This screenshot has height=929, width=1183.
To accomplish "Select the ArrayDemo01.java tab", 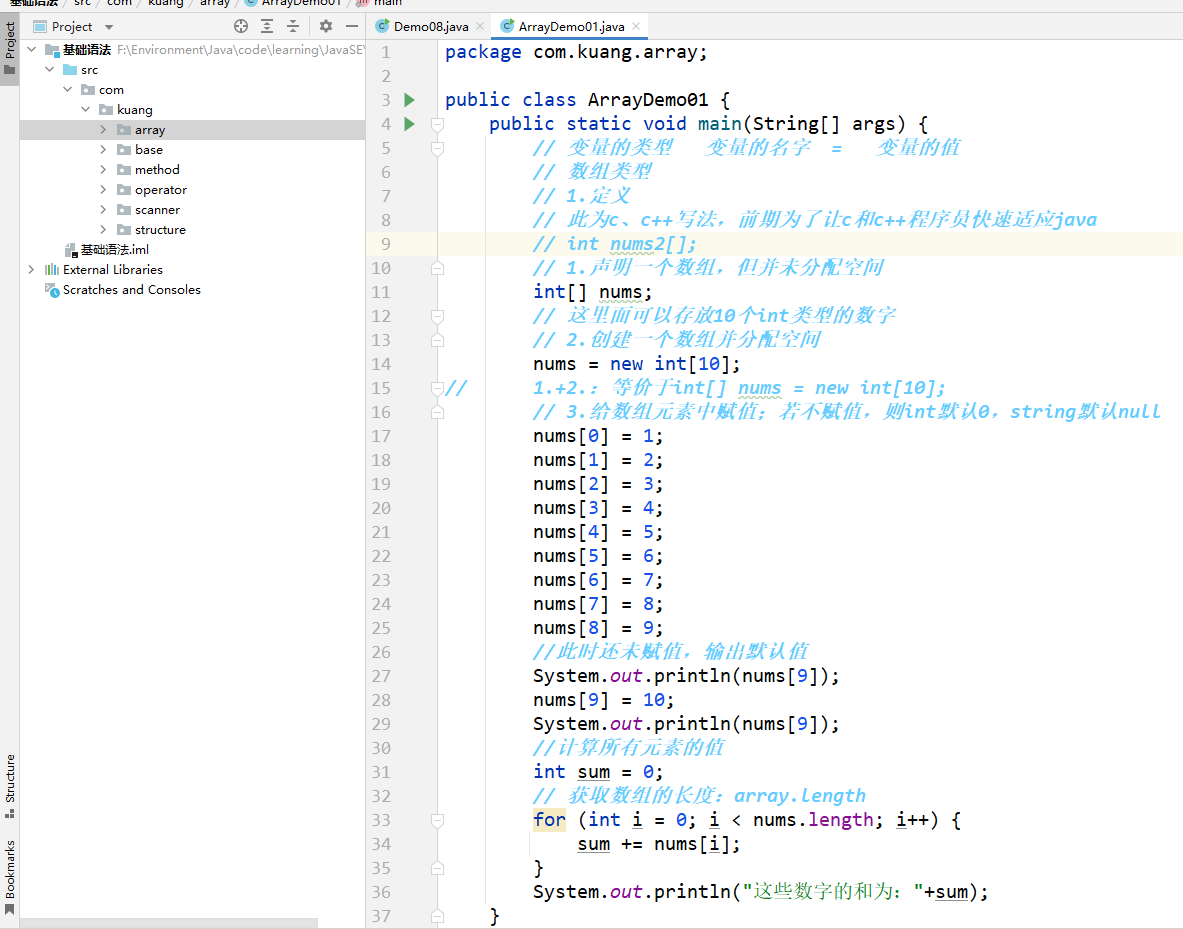I will (571, 26).
